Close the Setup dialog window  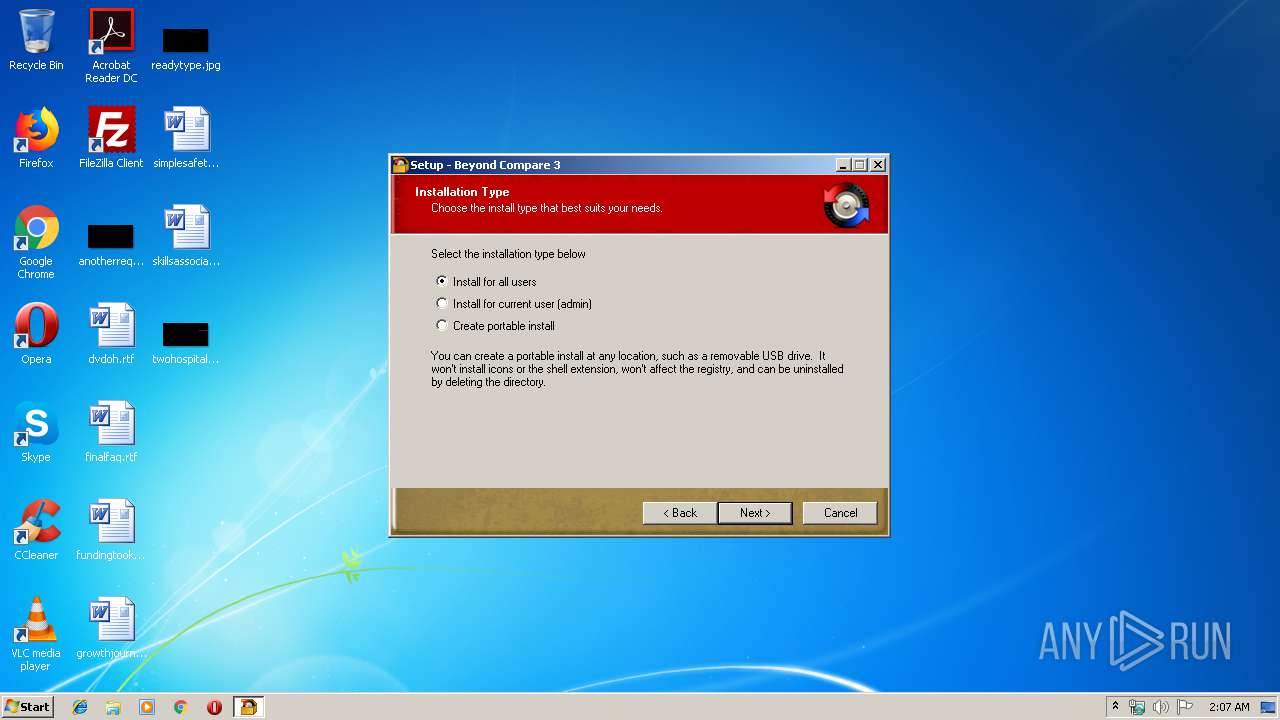[x=878, y=165]
